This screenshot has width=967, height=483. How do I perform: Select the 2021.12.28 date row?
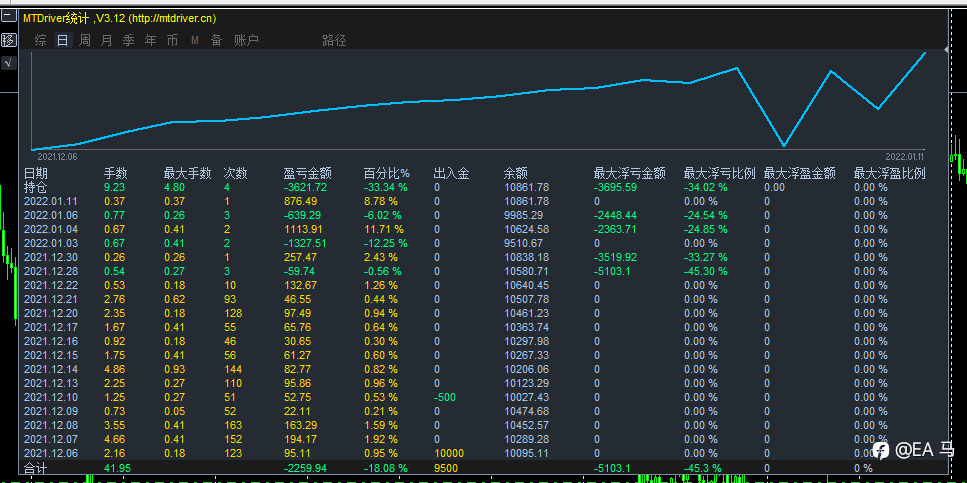click(x=484, y=271)
